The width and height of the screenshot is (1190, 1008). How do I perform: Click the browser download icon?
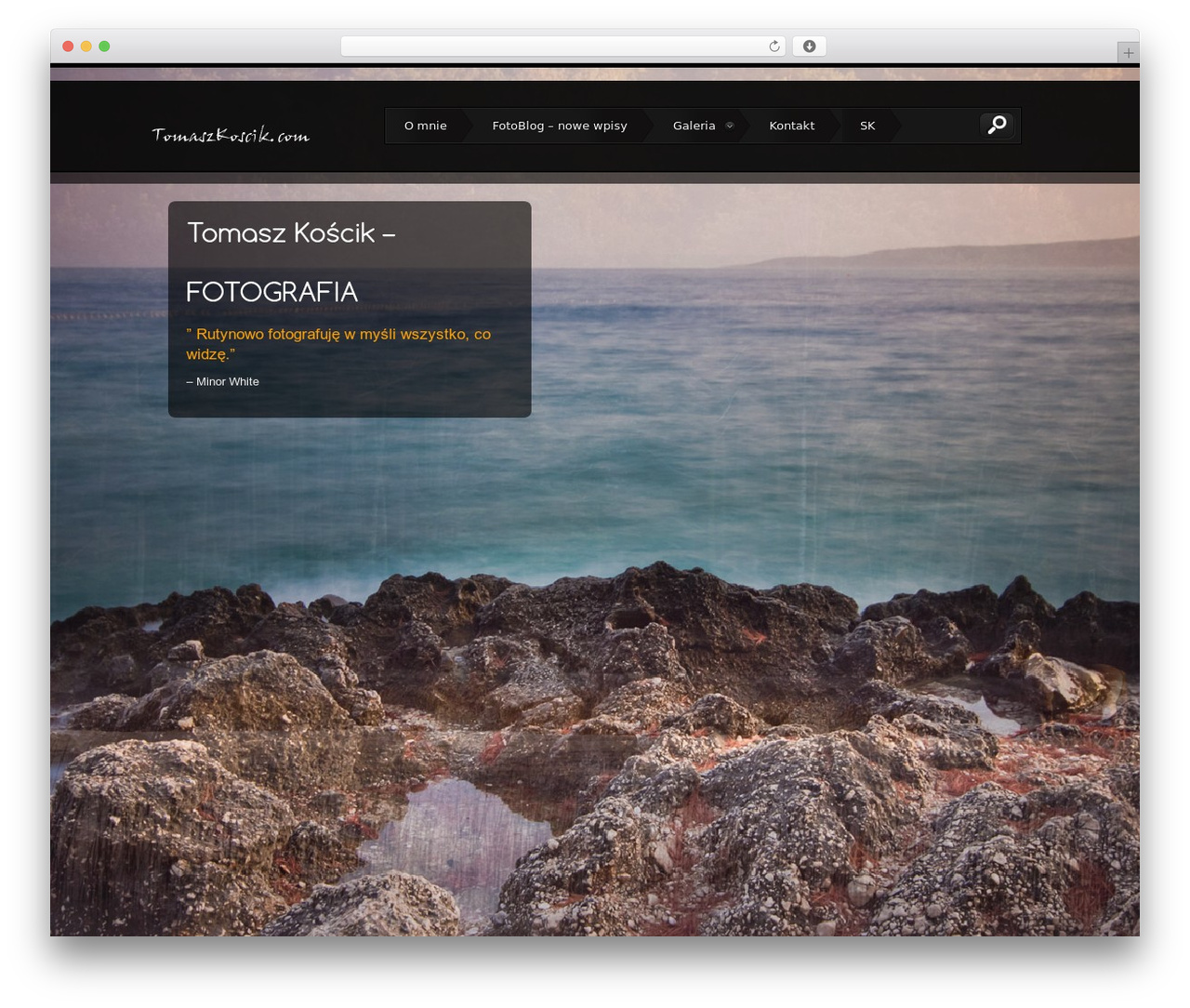pos(810,46)
